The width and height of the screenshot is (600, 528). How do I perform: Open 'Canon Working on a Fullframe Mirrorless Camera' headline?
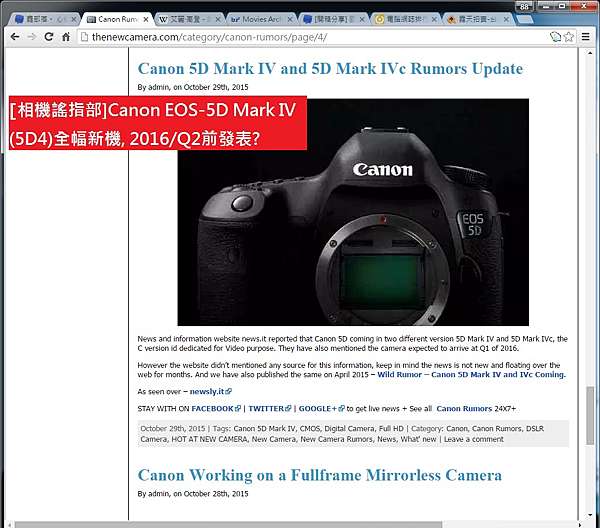pos(320,475)
